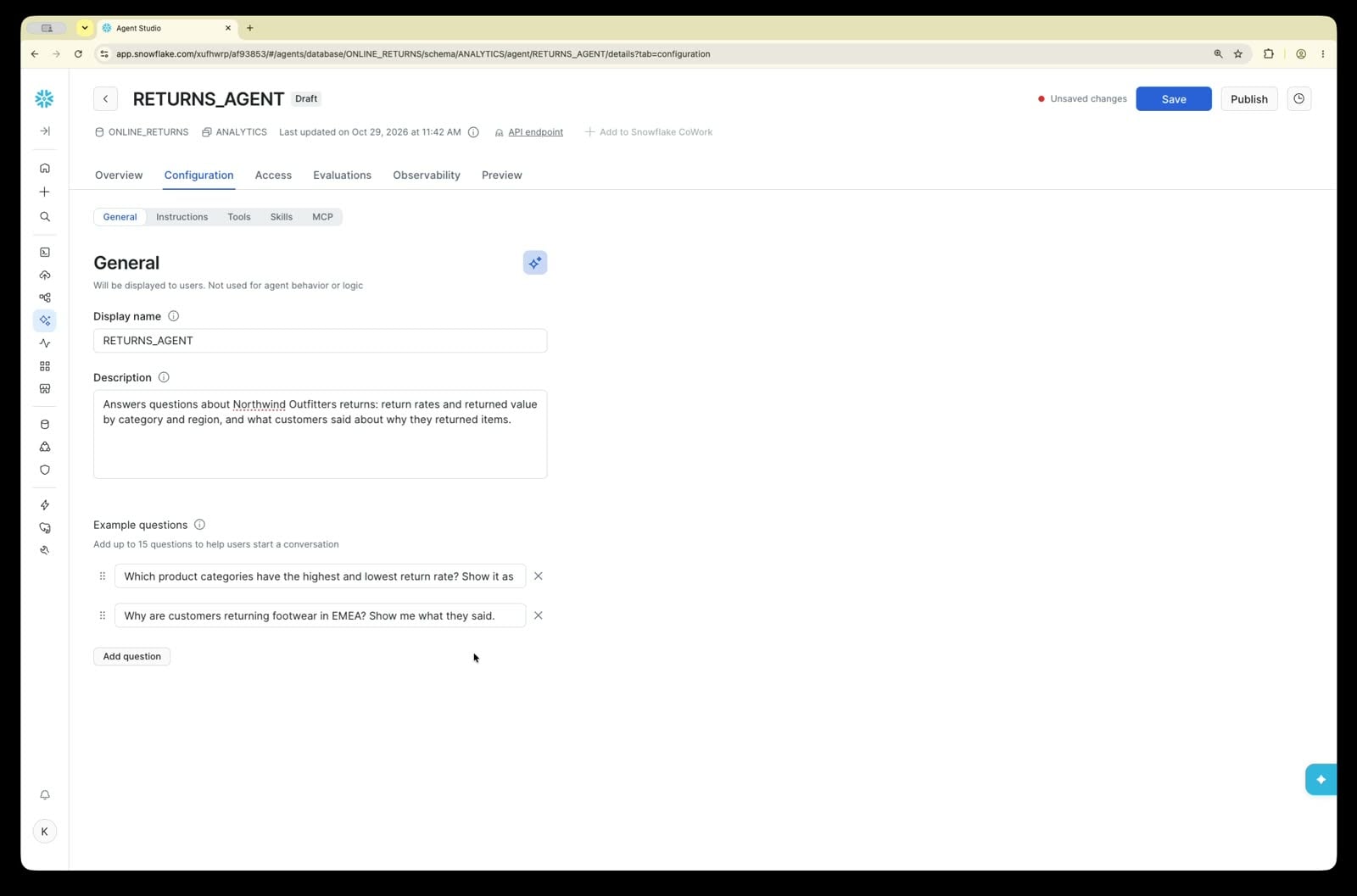Viewport: 1357px width, 896px height.
Task: Grab drag handle of the 'Which product categories' question
Action: (x=103, y=576)
